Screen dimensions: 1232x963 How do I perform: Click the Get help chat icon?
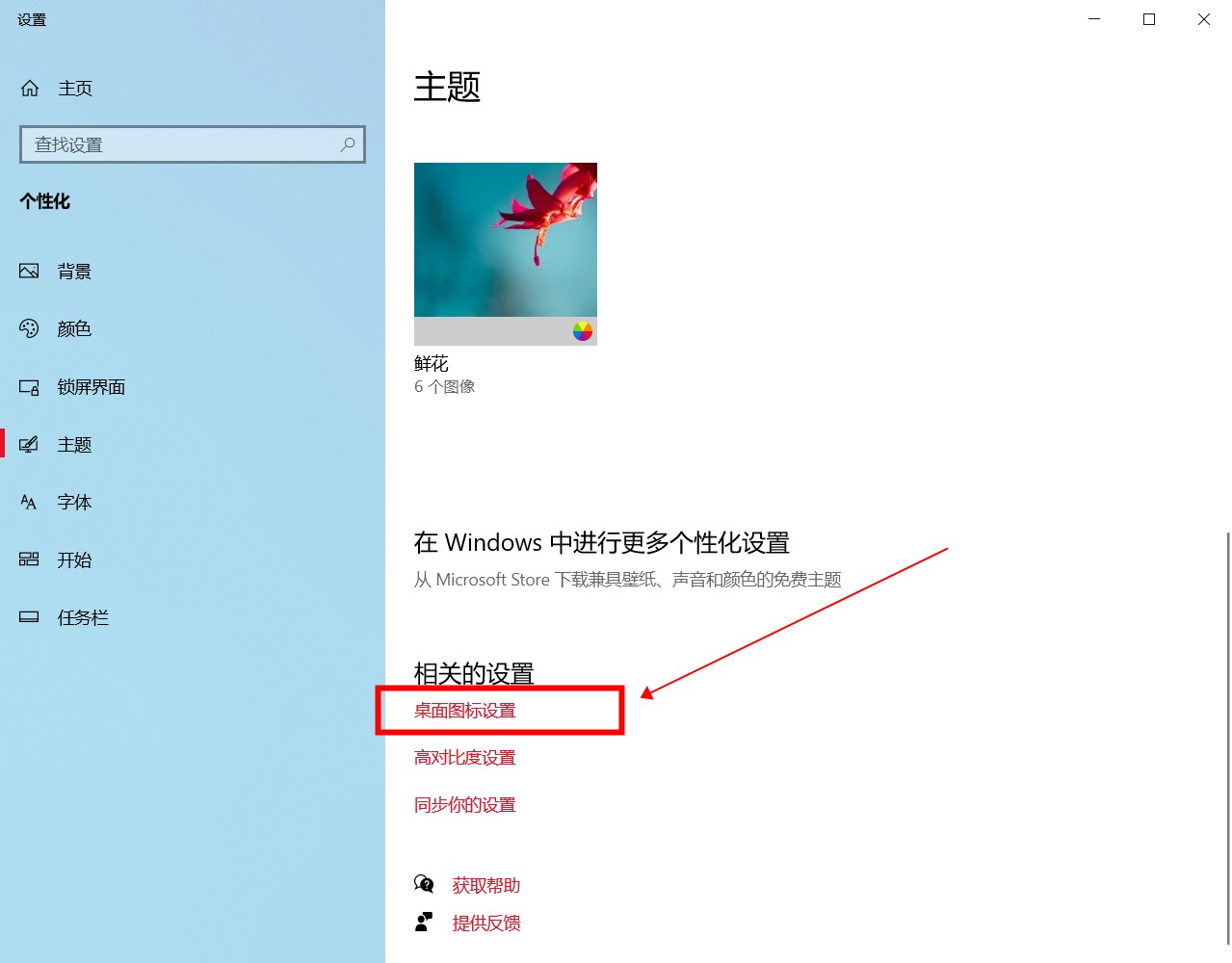(424, 884)
